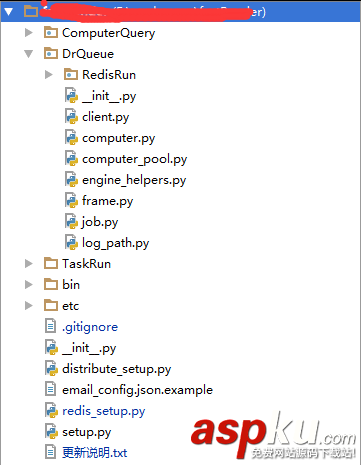Screen dimensions: 361x465
Task: Expand the ComputerQuery folder arrow
Action: point(29,32)
